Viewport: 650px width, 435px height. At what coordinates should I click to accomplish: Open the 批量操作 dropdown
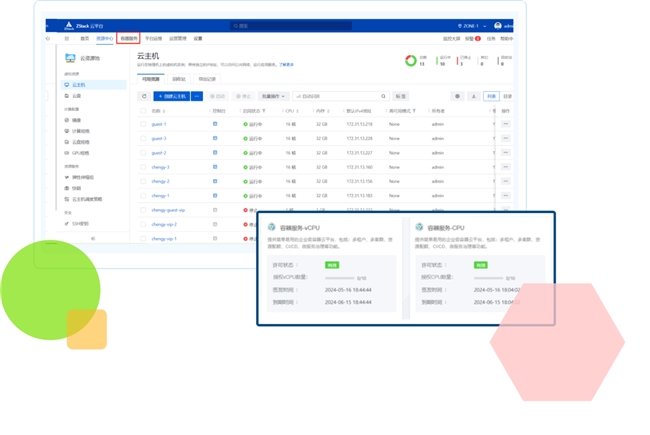[273, 97]
